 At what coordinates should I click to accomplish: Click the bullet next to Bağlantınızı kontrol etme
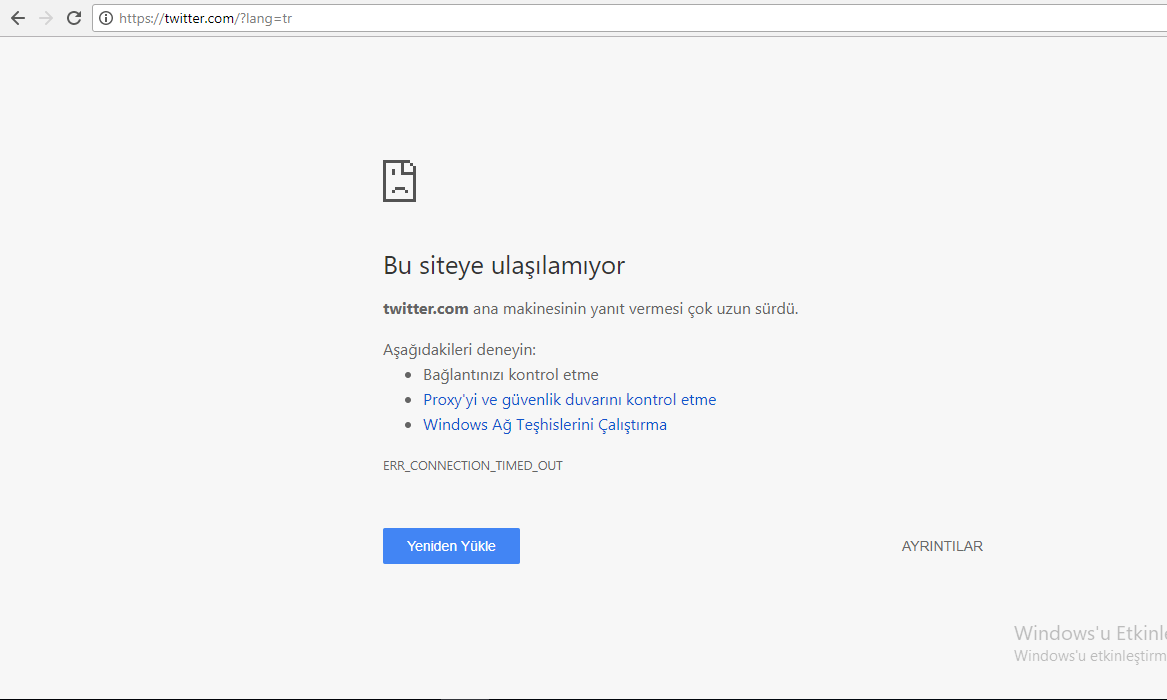(x=408, y=374)
